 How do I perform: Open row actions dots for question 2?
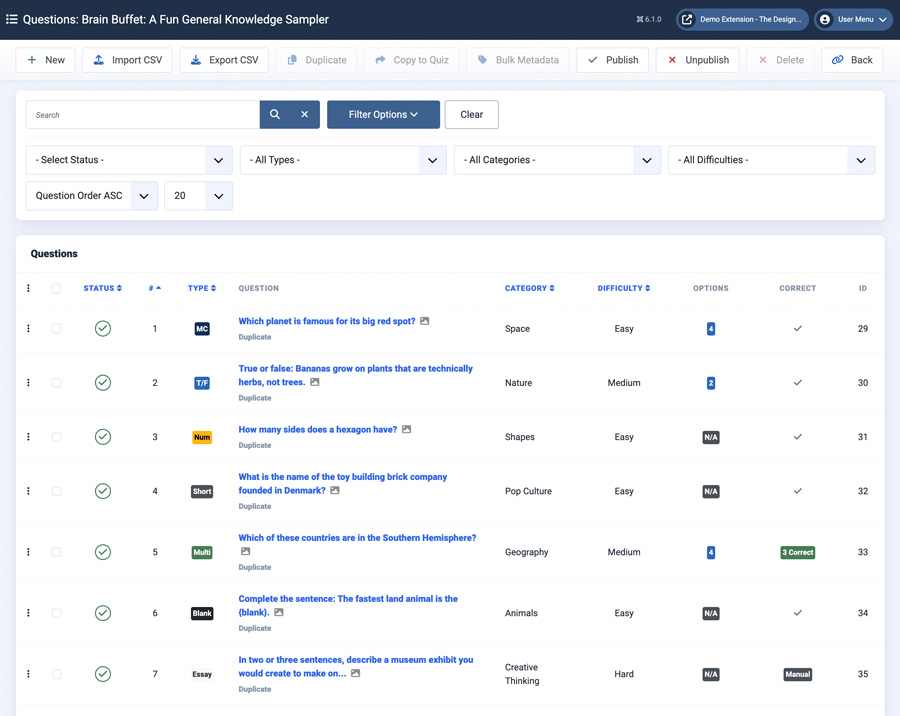pos(28,382)
